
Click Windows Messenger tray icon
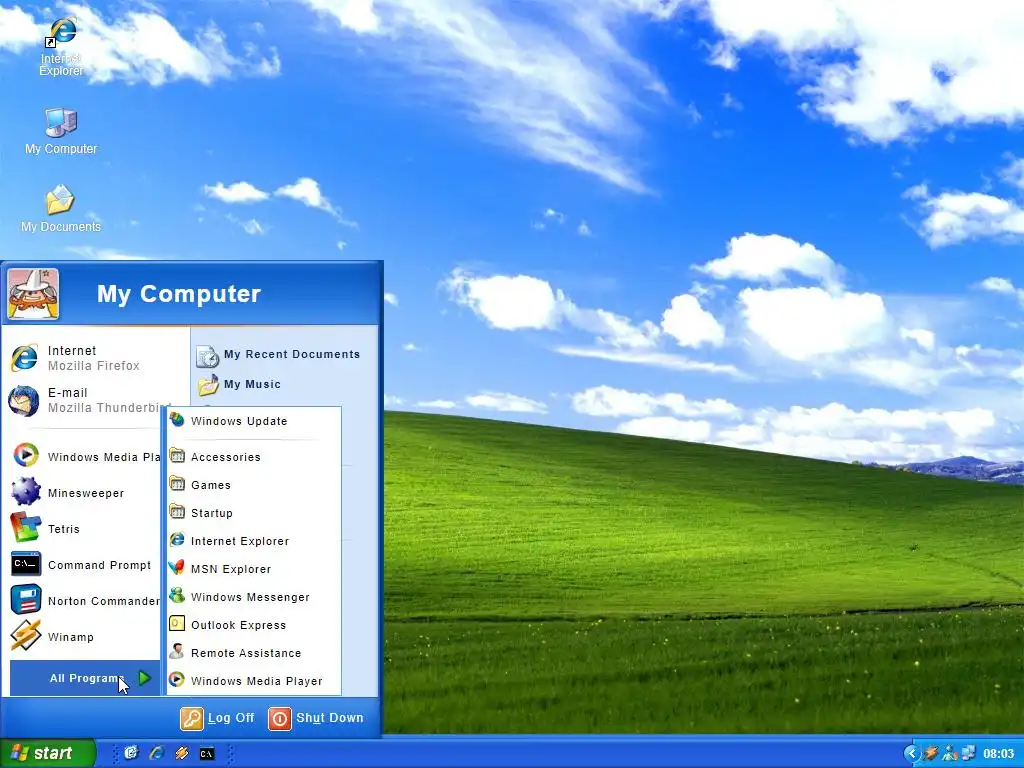pos(950,753)
